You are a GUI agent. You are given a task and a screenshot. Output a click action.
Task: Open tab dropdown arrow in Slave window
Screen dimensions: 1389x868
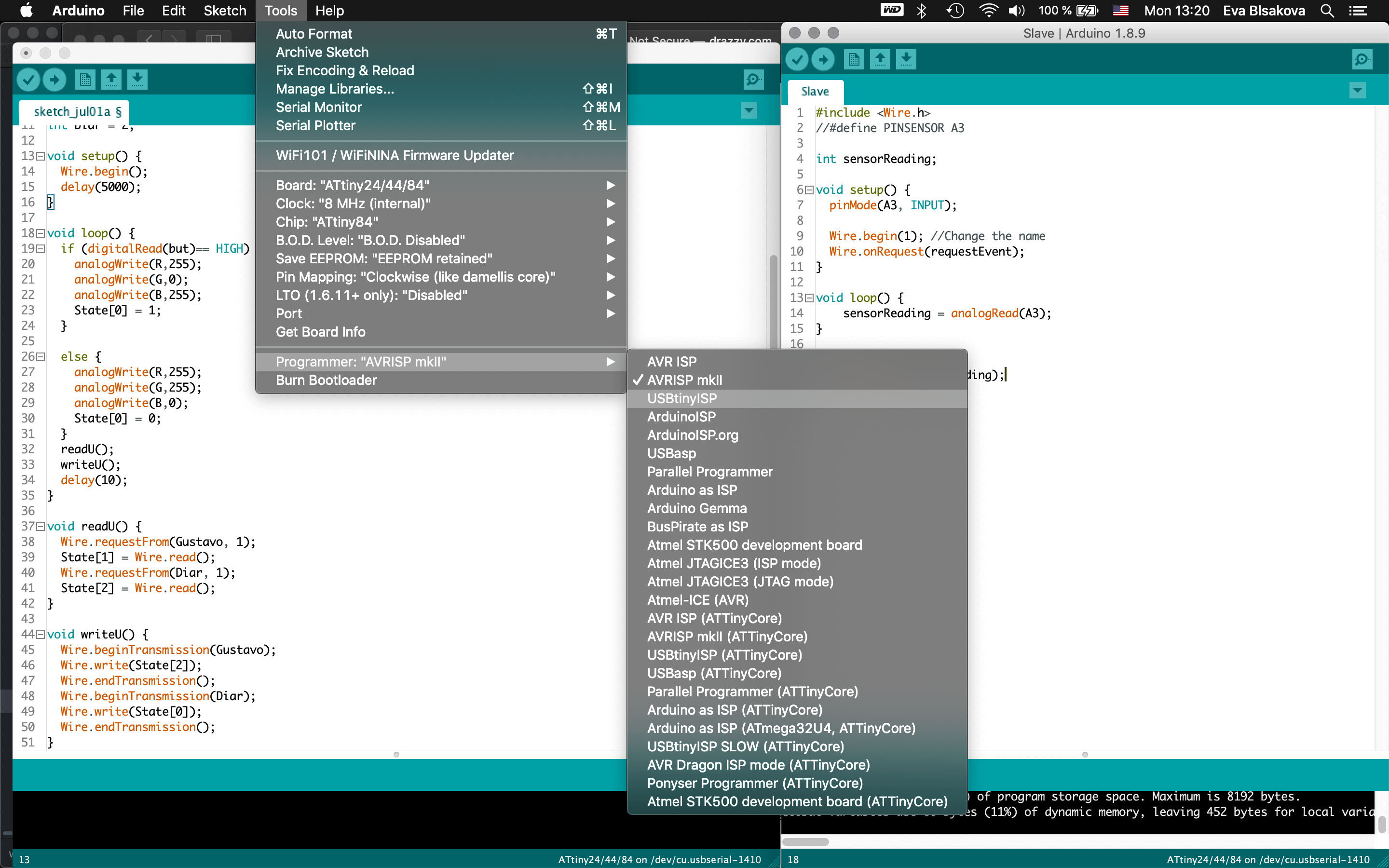click(x=1358, y=91)
